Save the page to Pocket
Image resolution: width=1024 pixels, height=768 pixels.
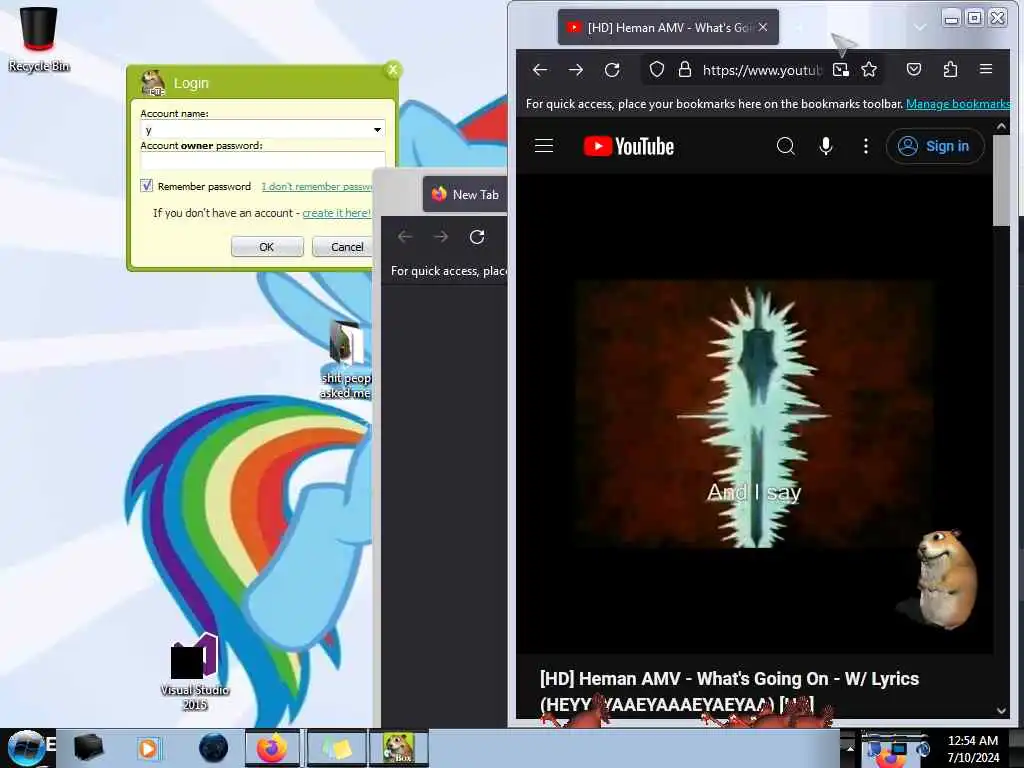click(x=914, y=69)
